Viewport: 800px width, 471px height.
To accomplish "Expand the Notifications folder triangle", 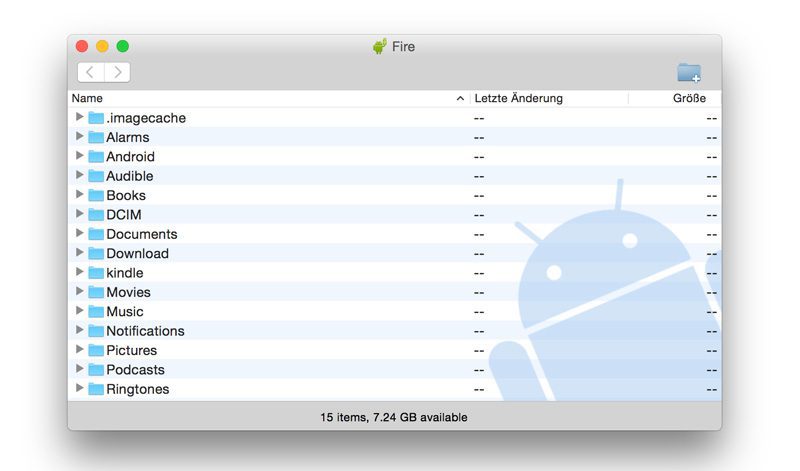I will click(x=79, y=330).
